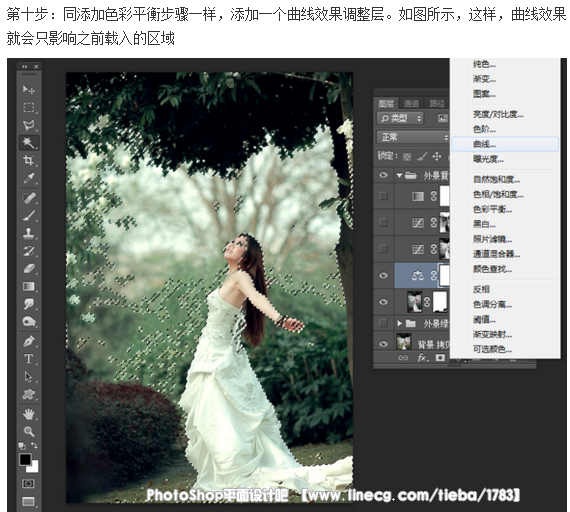Select the Eyedropper tool

(x=28, y=178)
